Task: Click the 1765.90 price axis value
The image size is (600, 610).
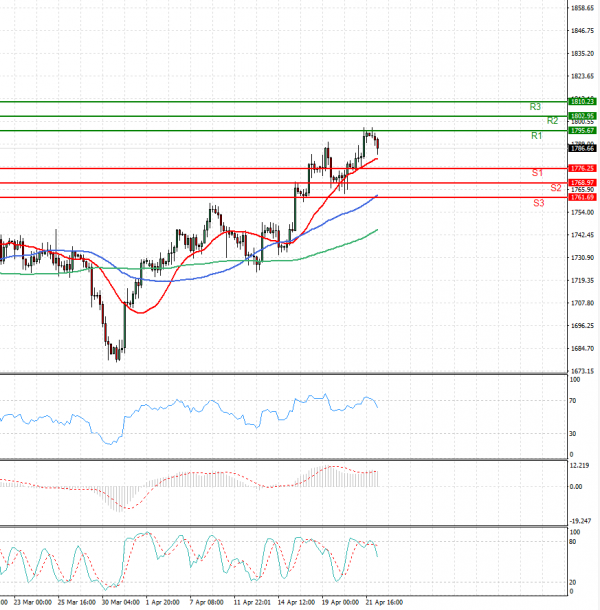Action: [582, 189]
